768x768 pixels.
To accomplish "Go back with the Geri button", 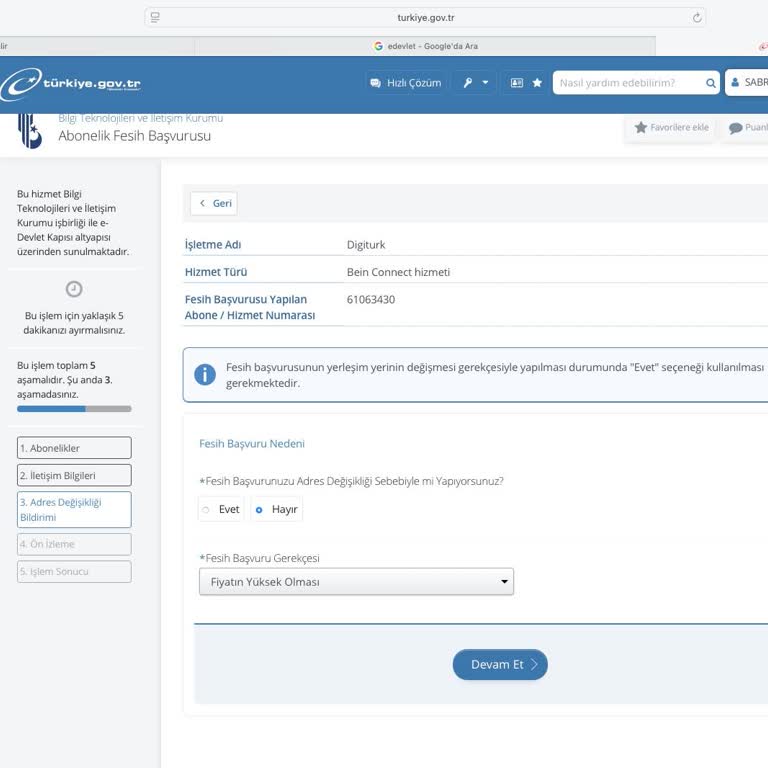I will point(214,203).
